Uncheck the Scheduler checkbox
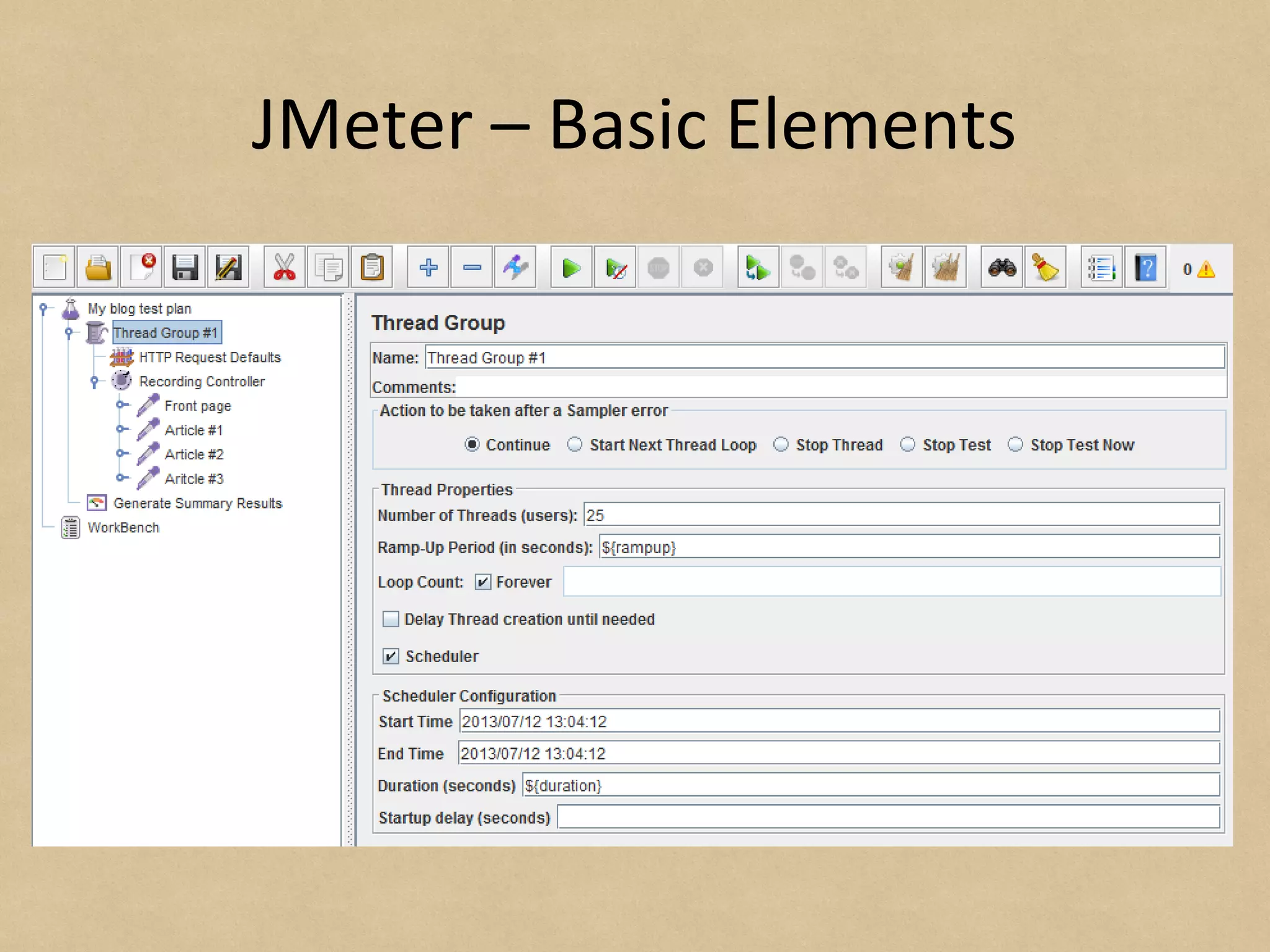Image resolution: width=1270 pixels, height=952 pixels. [x=391, y=656]
